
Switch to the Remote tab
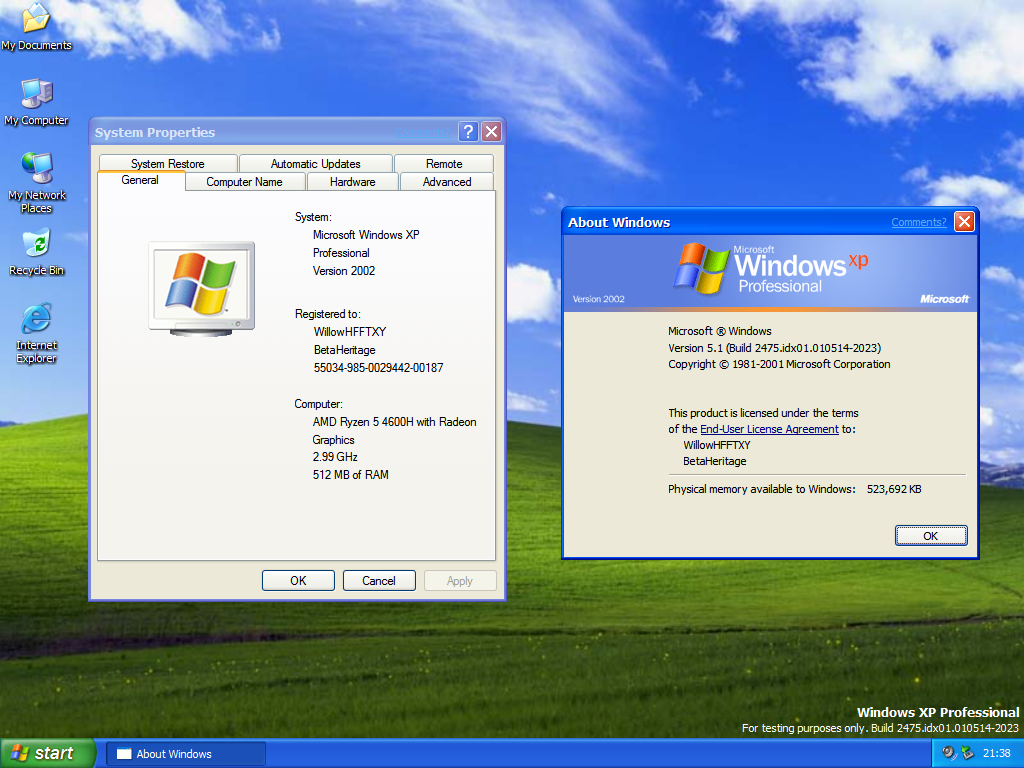tap(444, 163)
